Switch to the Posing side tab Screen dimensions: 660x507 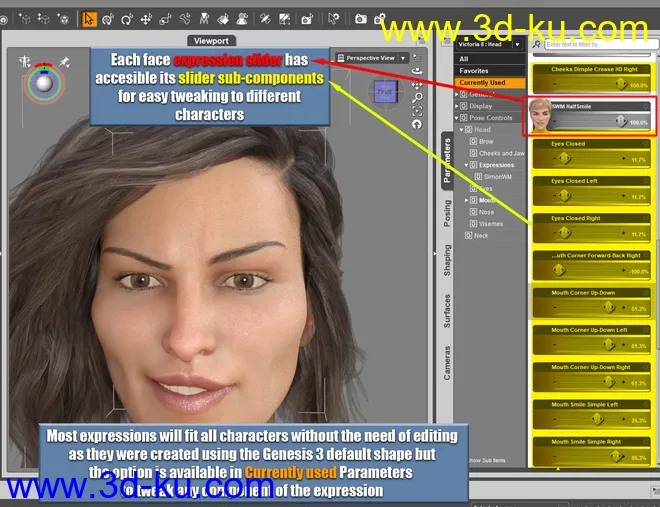tap(447, 211)
